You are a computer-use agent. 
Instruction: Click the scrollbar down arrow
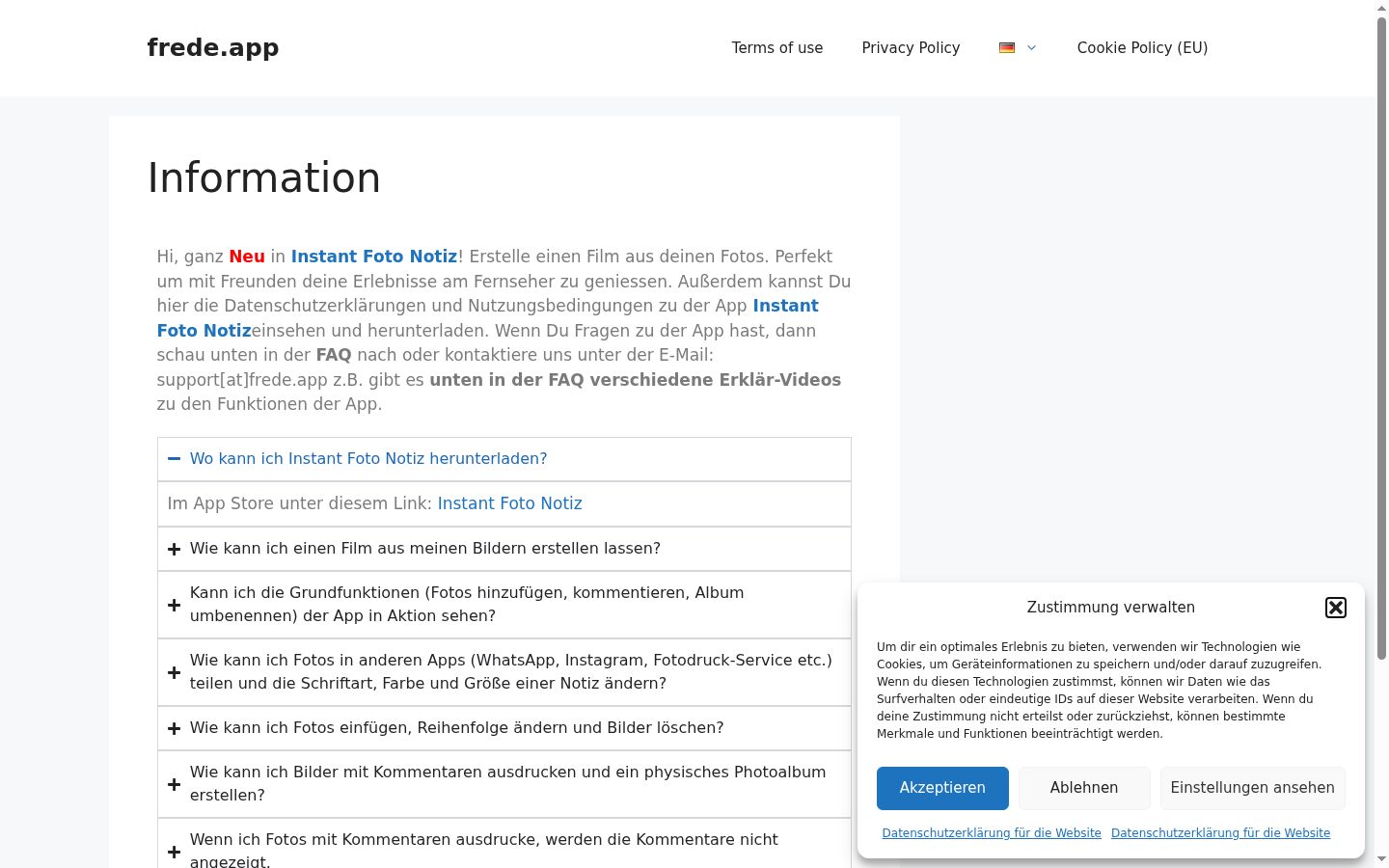[1381, 859]
